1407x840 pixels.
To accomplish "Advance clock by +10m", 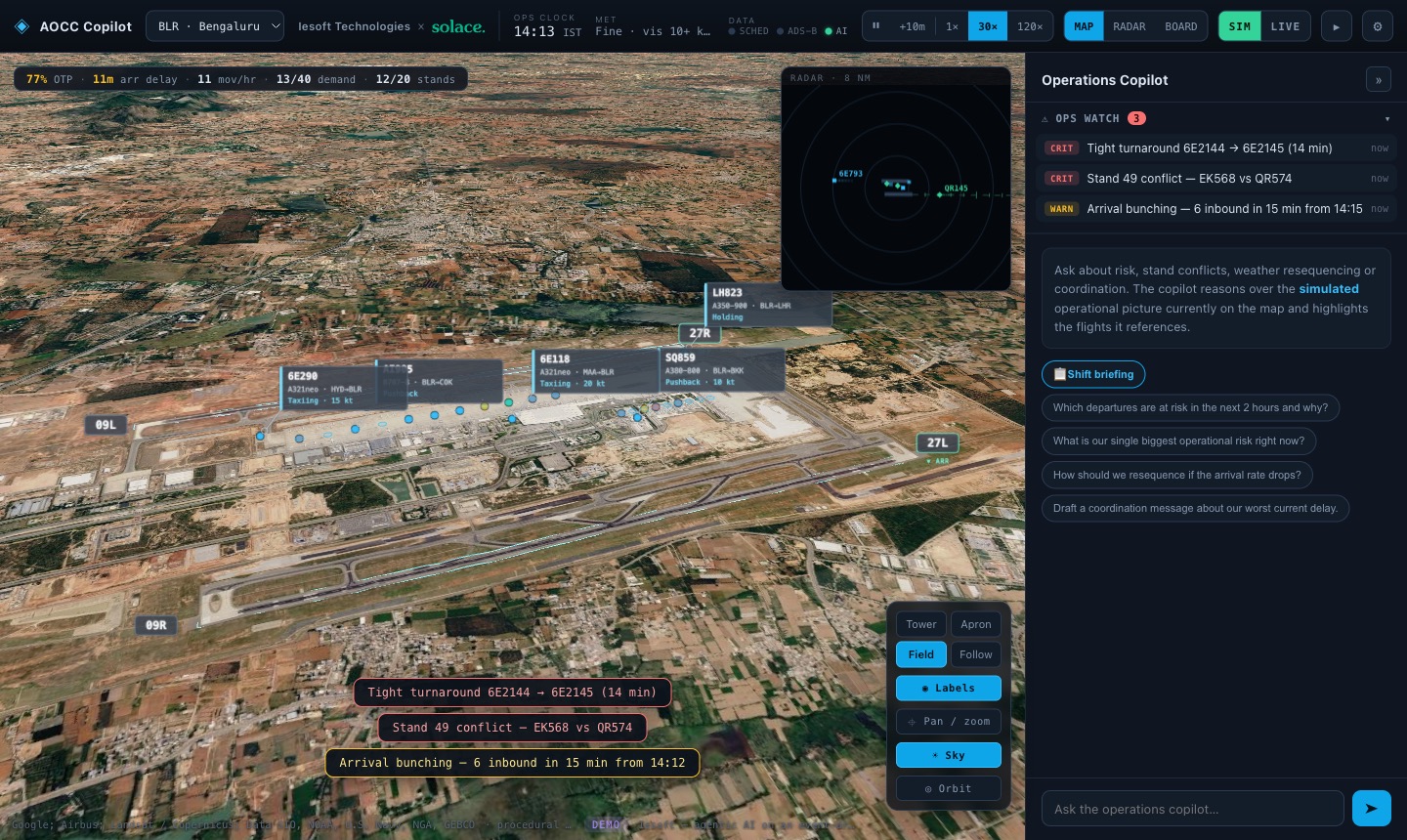I will [x=912, y=26].
